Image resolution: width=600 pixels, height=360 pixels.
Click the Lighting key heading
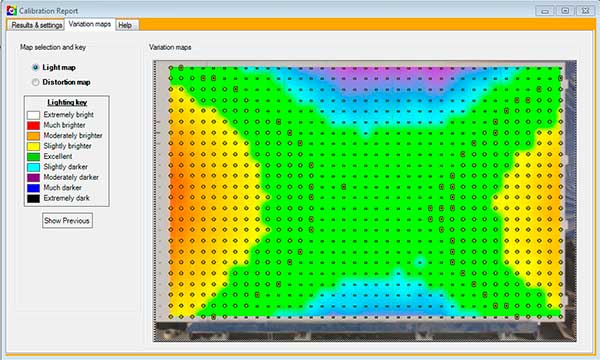(67, 103)
